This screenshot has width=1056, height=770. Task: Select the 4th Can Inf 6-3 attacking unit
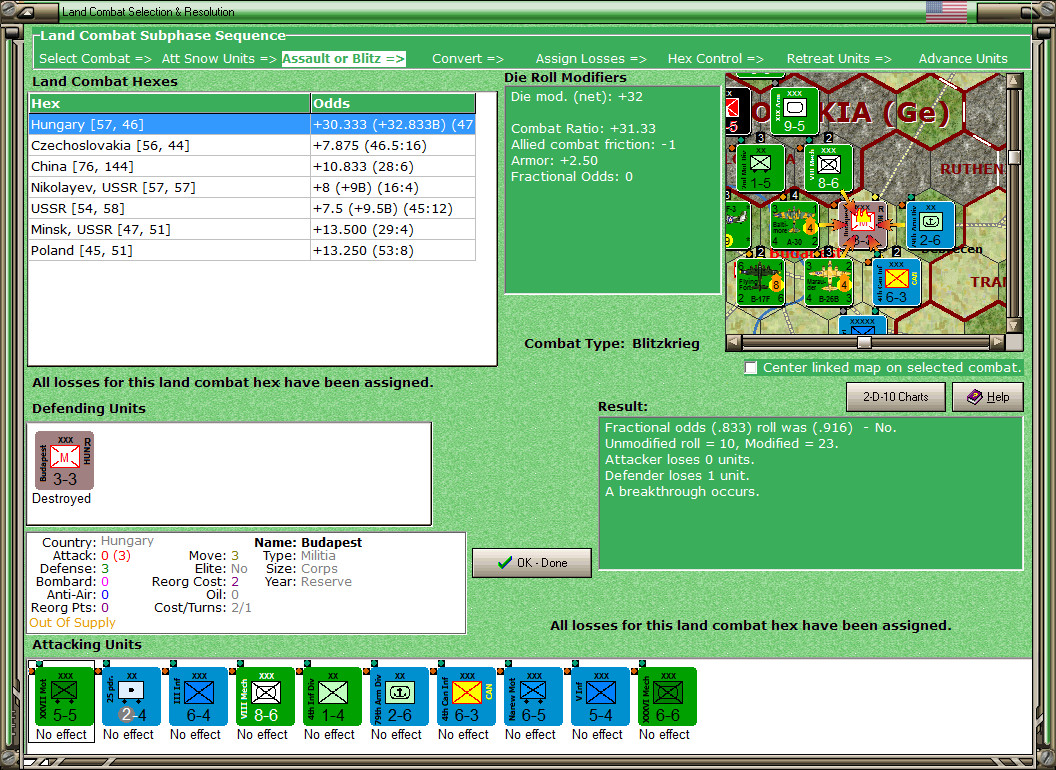click(467, 697)
